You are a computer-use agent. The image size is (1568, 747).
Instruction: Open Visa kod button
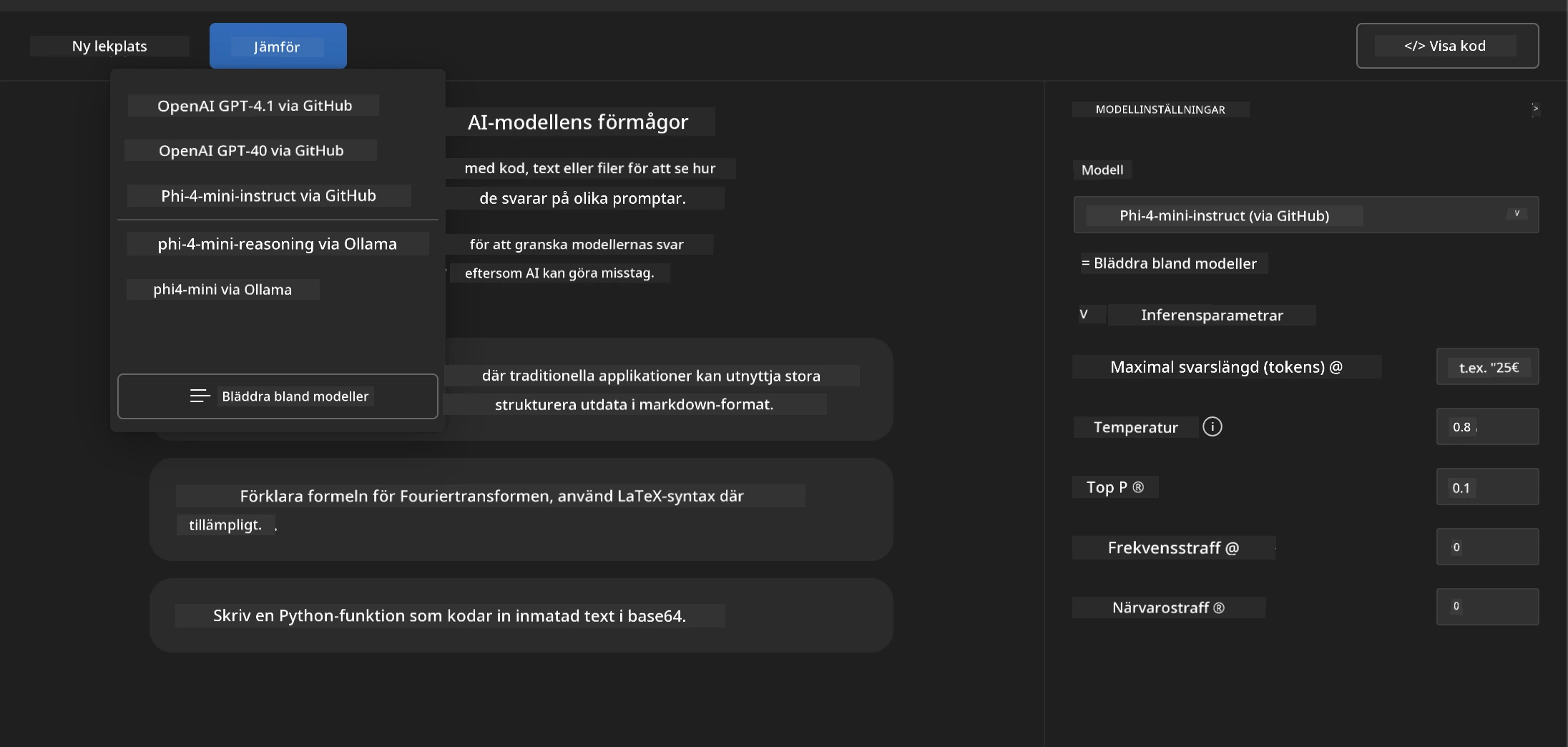1447,46
